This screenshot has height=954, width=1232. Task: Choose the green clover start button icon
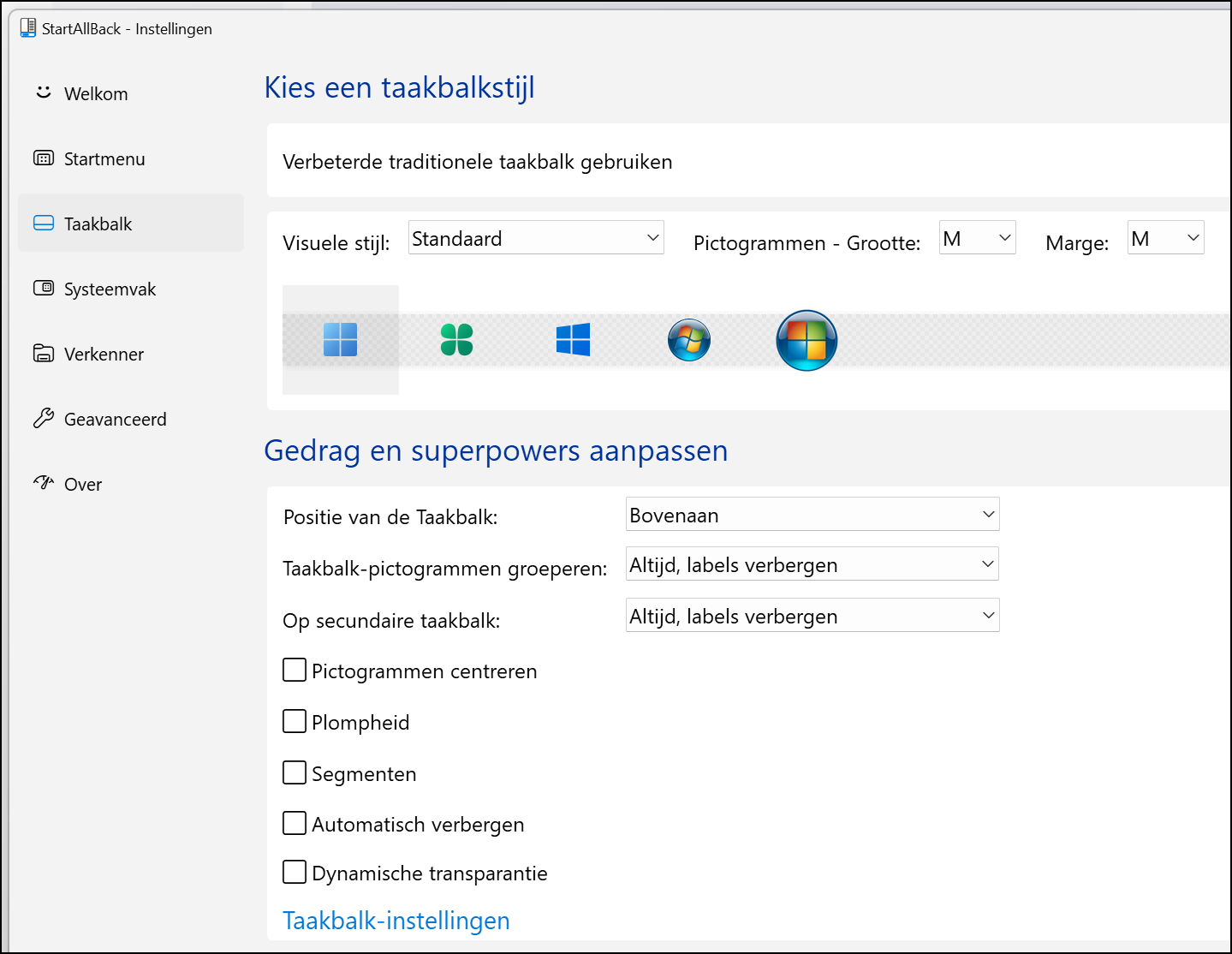coord(456,340)
